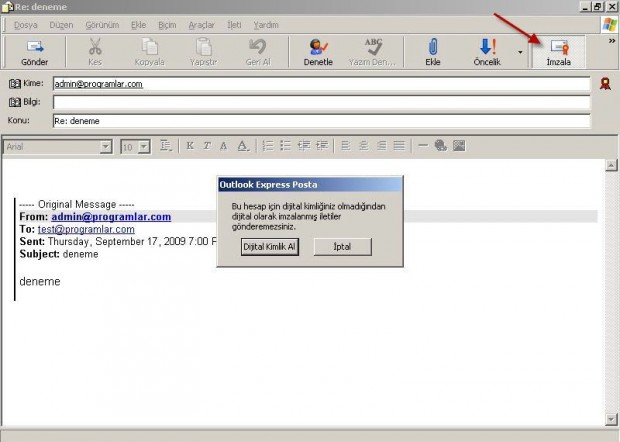
Task: Click the align right icon
Action: click(x=381, y=146)
